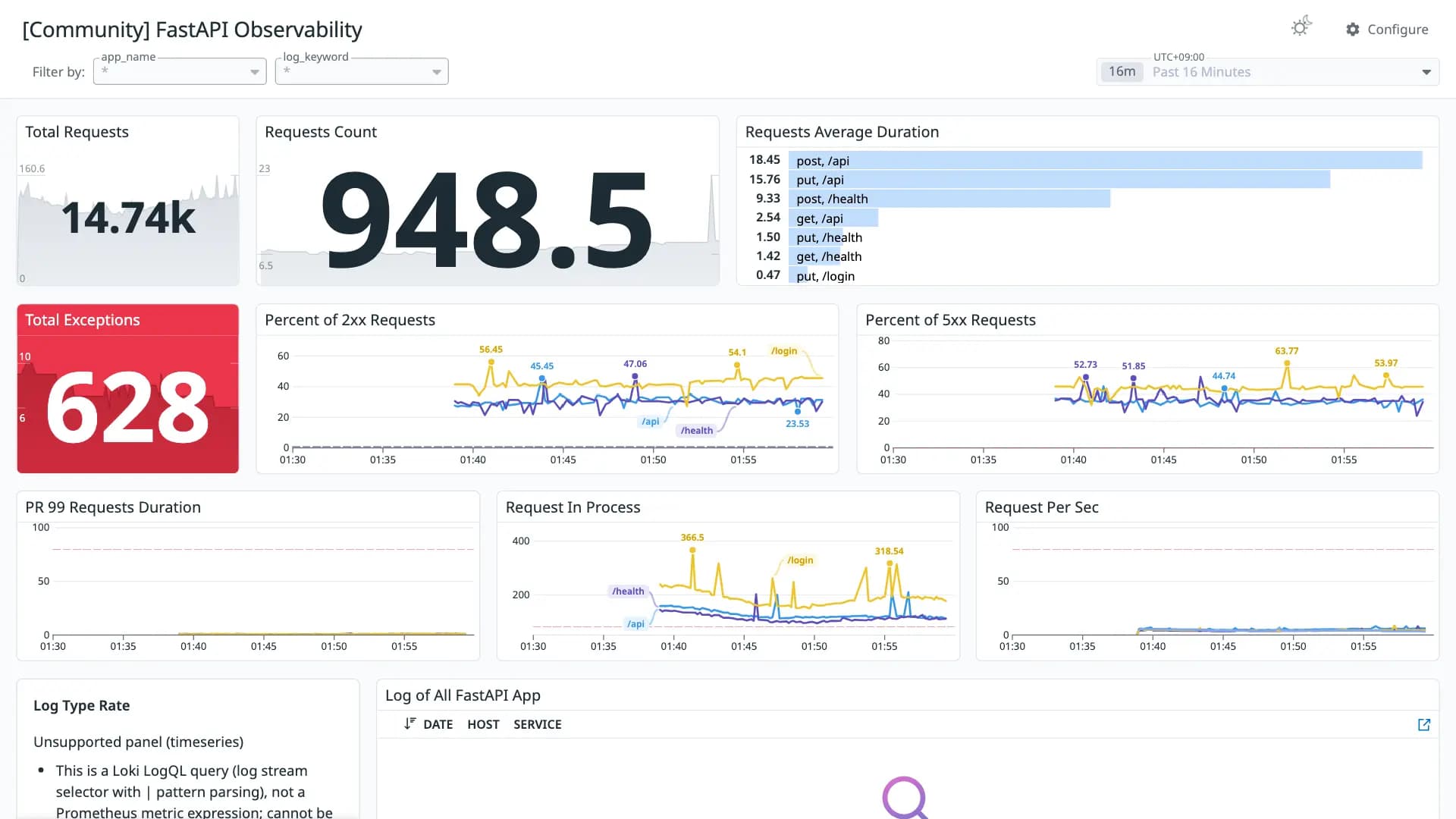The image size is (1456, 819).
Task: Click the 366.5 peak in Request In Process
Action: pos(692,551)
